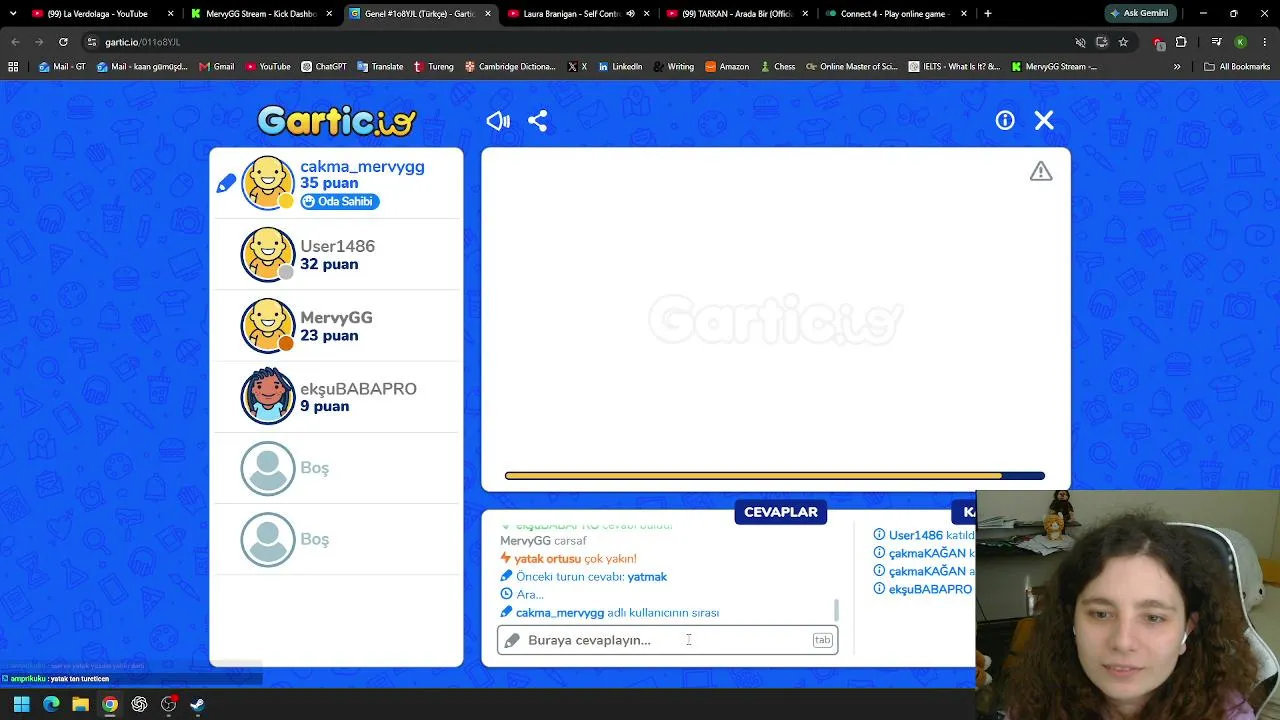Image resolution: width=1280 pixels, height=720 pixels.
Task: Select ekşuBABAPRO's avatar
Action: coord(268,397)
